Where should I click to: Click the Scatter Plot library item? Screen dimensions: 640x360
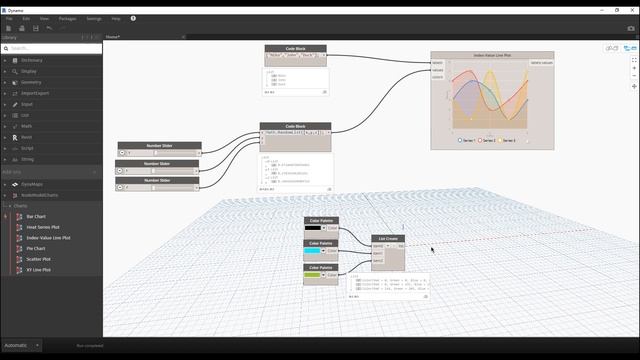pos(39,259)
